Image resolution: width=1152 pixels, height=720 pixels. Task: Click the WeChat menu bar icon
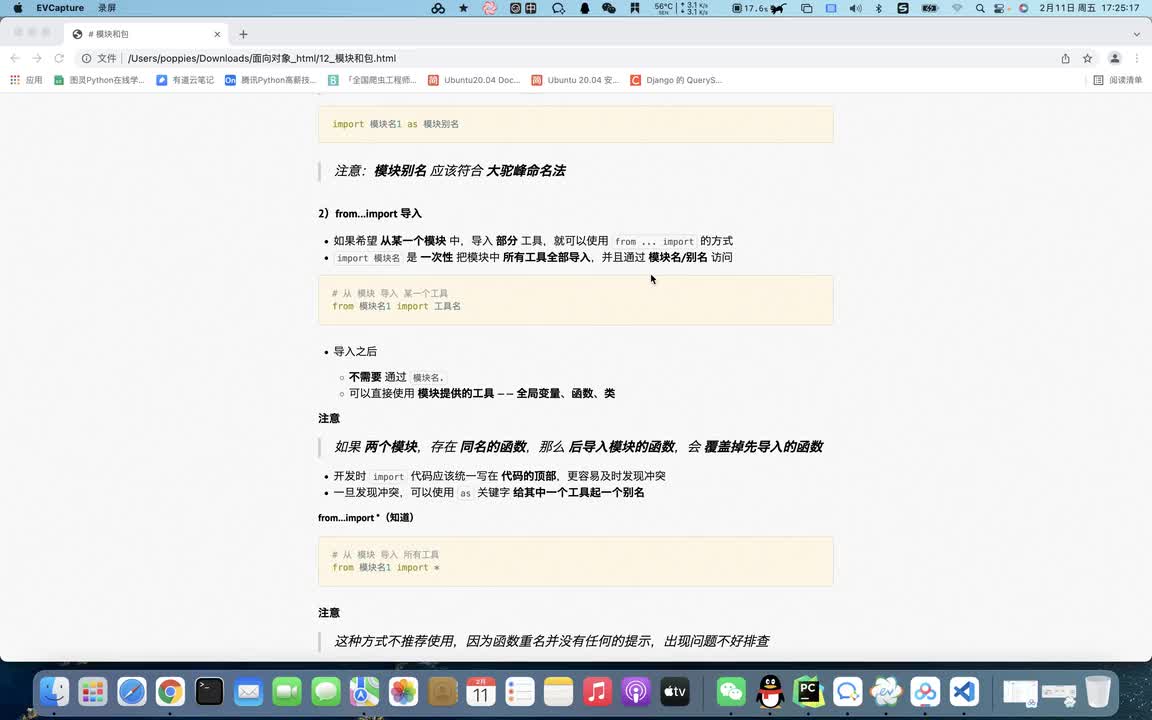click(x=608, y=8)
